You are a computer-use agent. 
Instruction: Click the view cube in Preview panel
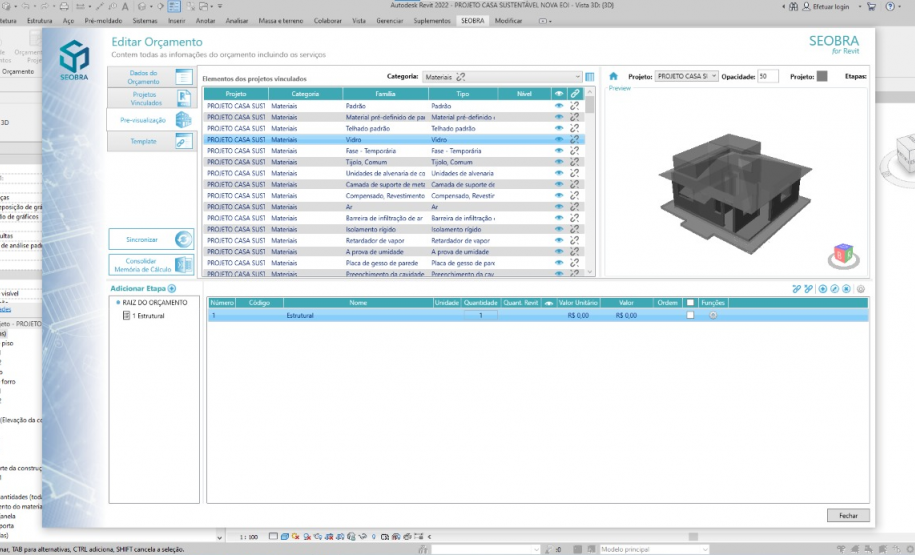844,256
